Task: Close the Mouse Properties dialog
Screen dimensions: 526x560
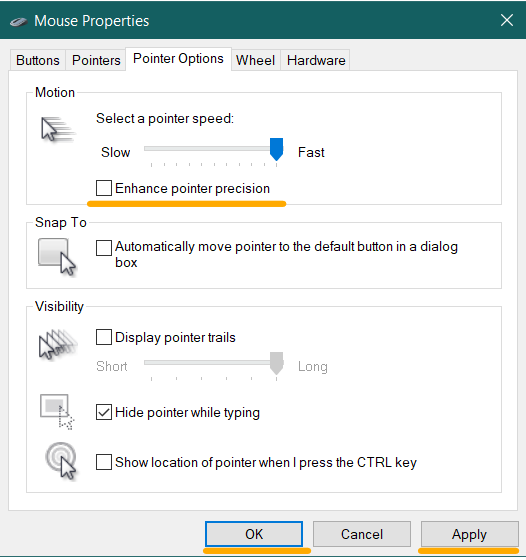Action: 507,20
